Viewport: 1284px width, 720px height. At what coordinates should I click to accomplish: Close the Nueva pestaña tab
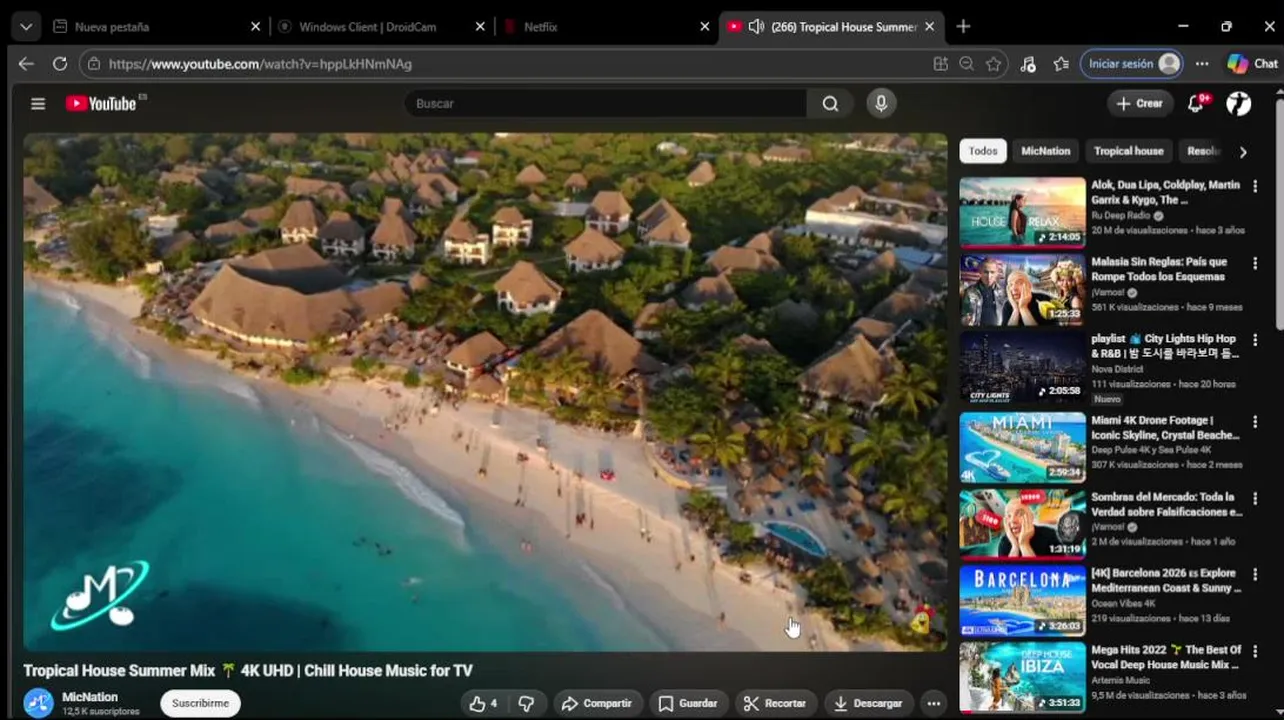click(255, 27)
